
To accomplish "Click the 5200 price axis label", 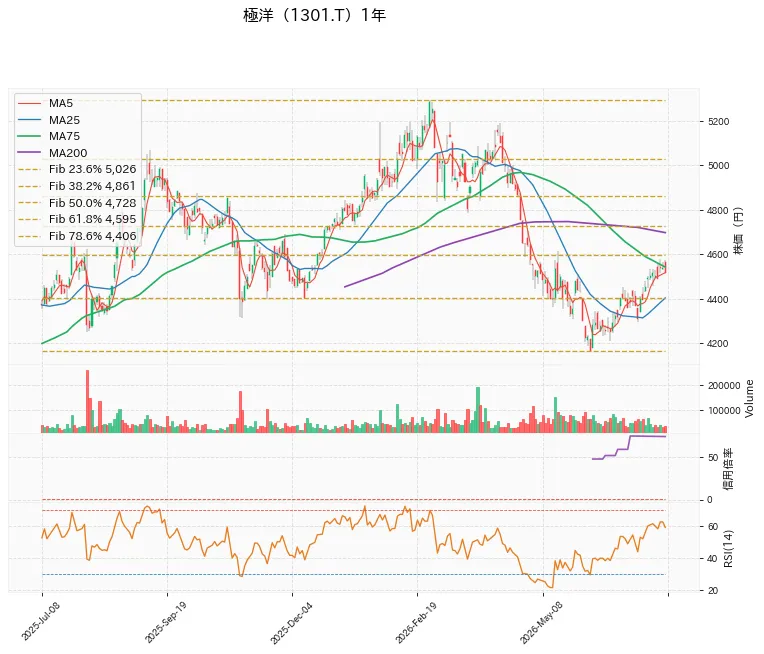I will (x=718, y=121).
